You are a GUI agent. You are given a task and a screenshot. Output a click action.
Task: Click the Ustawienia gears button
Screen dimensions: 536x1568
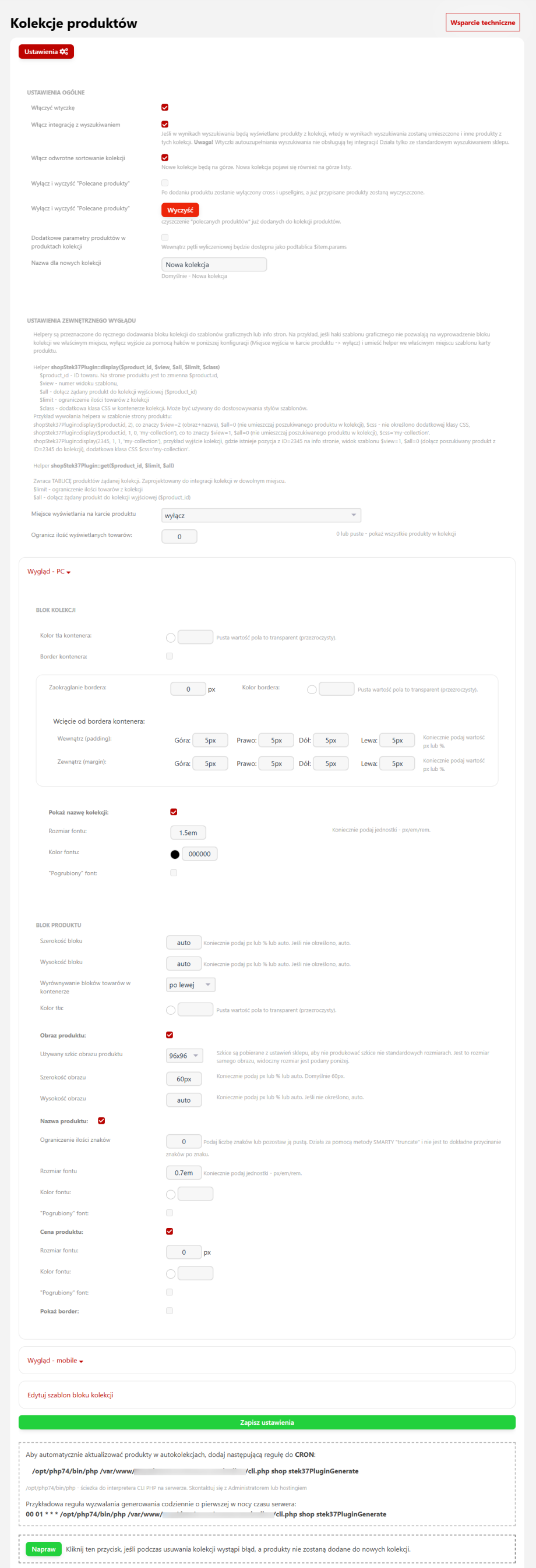(45, 52)
